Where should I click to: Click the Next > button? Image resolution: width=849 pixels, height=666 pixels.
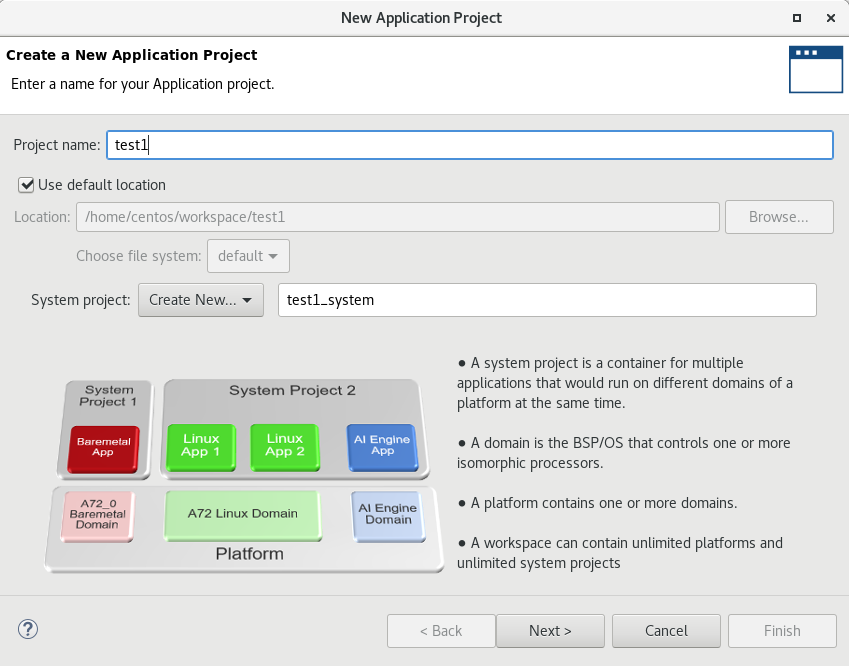(550, 631)
